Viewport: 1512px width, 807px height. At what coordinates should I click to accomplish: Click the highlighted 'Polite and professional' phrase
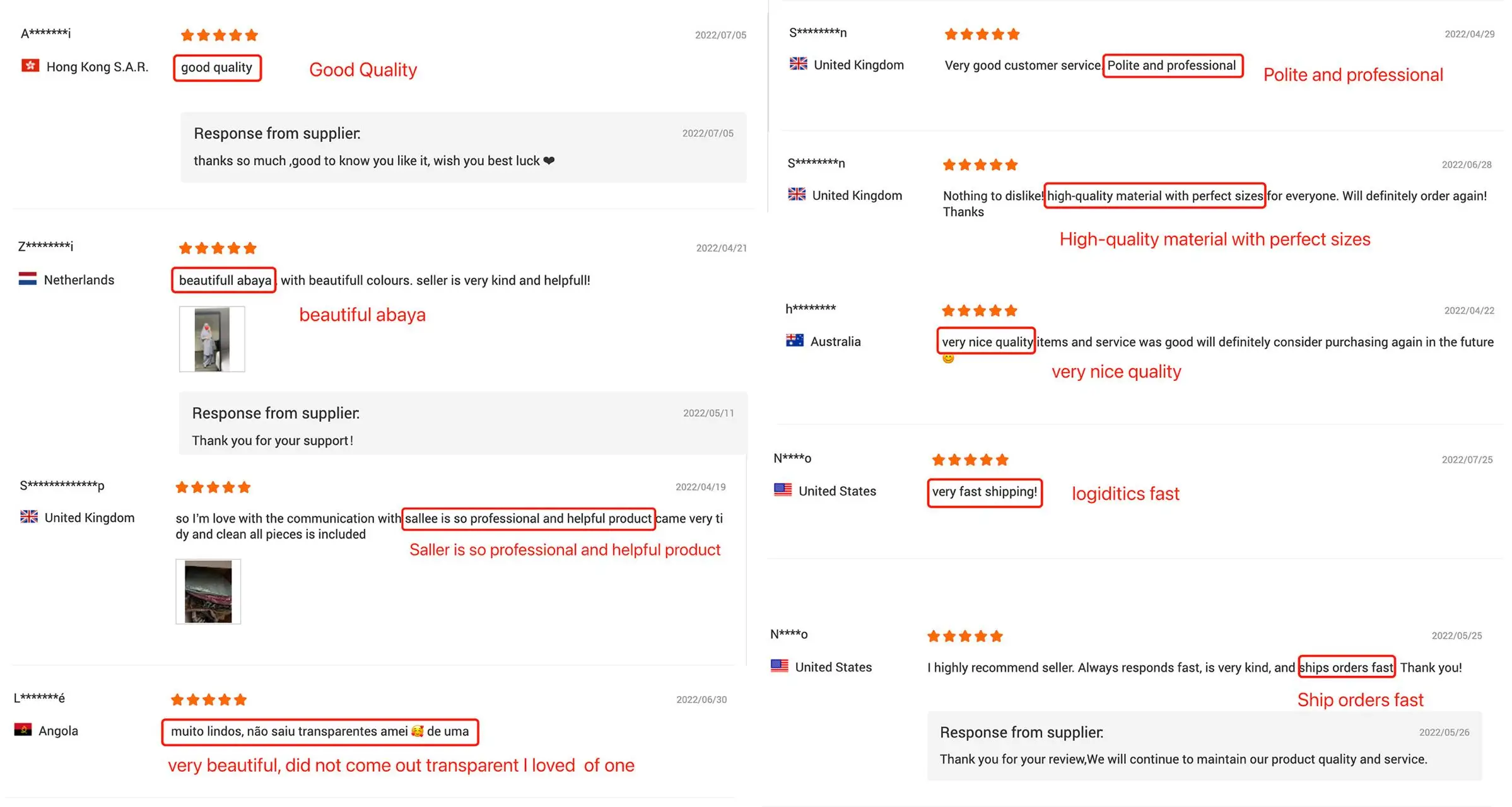(x=1172, y=66)
